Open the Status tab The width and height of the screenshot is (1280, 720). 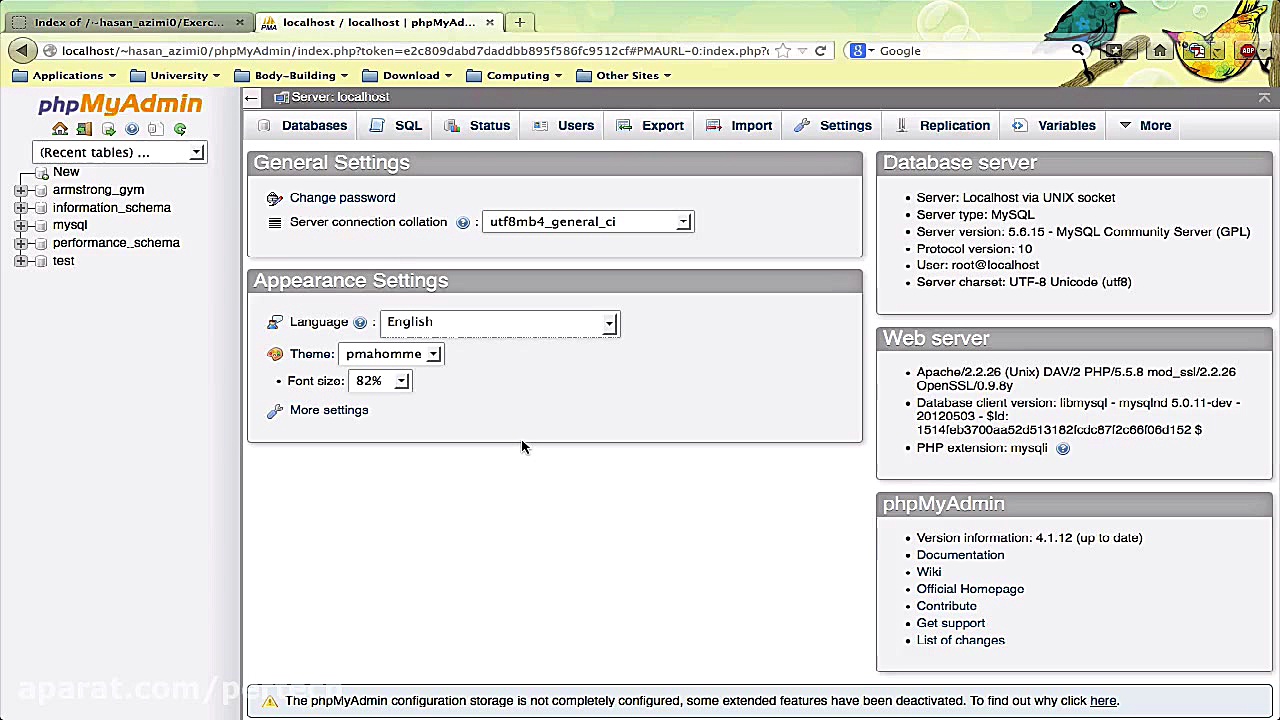tap(478, 126)
